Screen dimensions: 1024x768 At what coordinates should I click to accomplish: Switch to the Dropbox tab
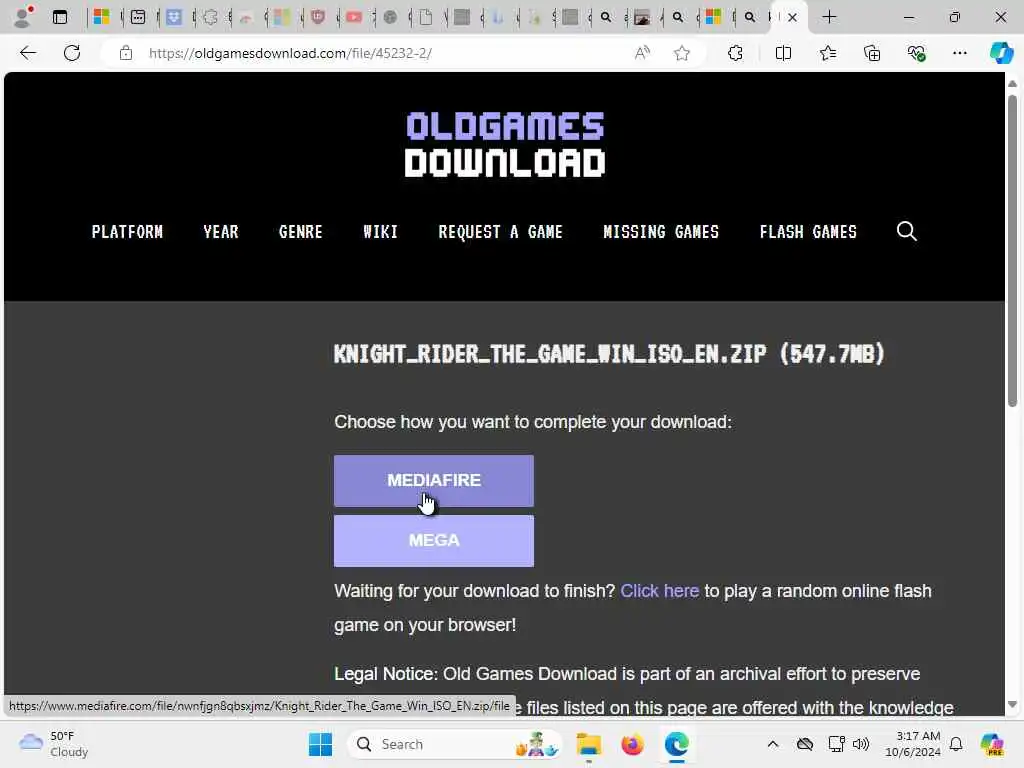tap(174, 18)
